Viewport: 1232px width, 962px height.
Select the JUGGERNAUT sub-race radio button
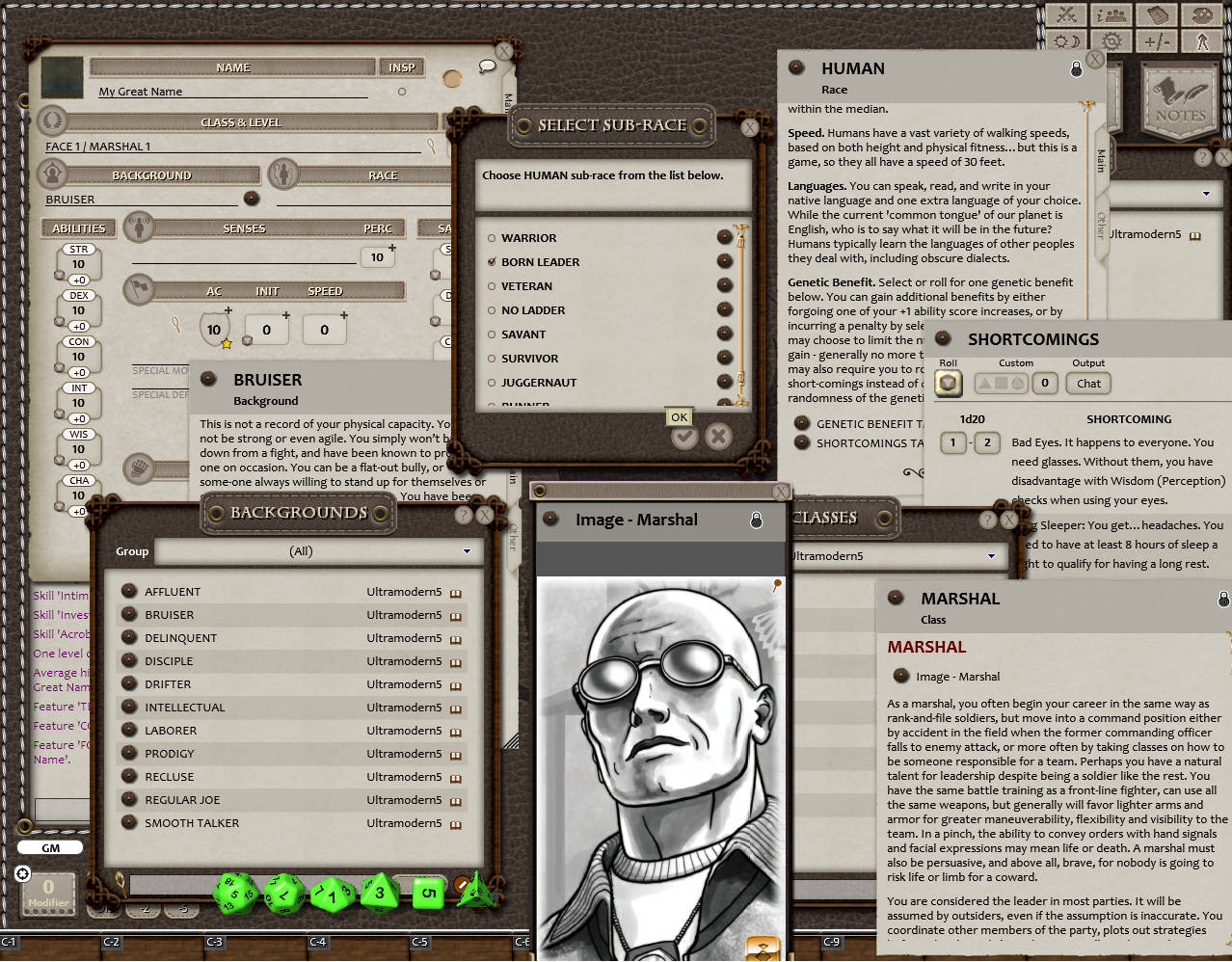pos(493,383)
